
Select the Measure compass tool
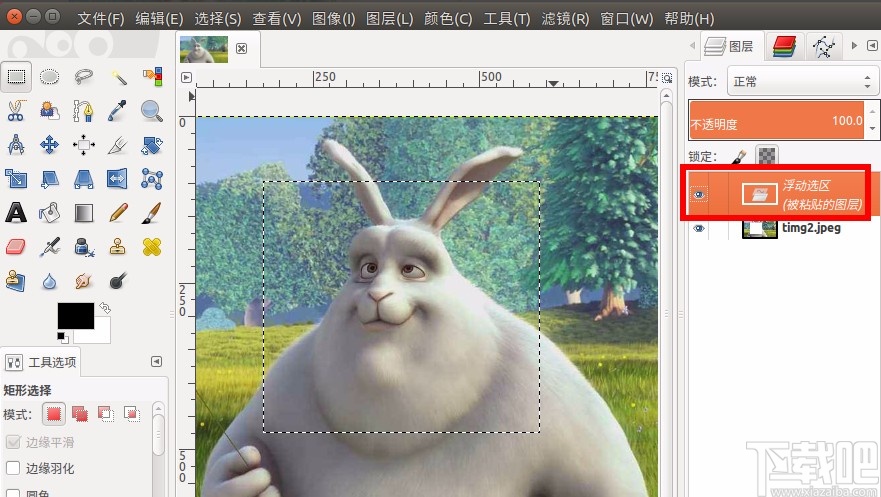[x=16, y=145]
